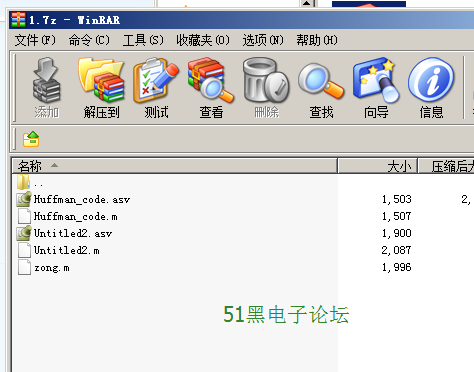The height and width of the screenshot is (372, 474).
Task: Click the size value 2,087
Action: click(397, 250)
